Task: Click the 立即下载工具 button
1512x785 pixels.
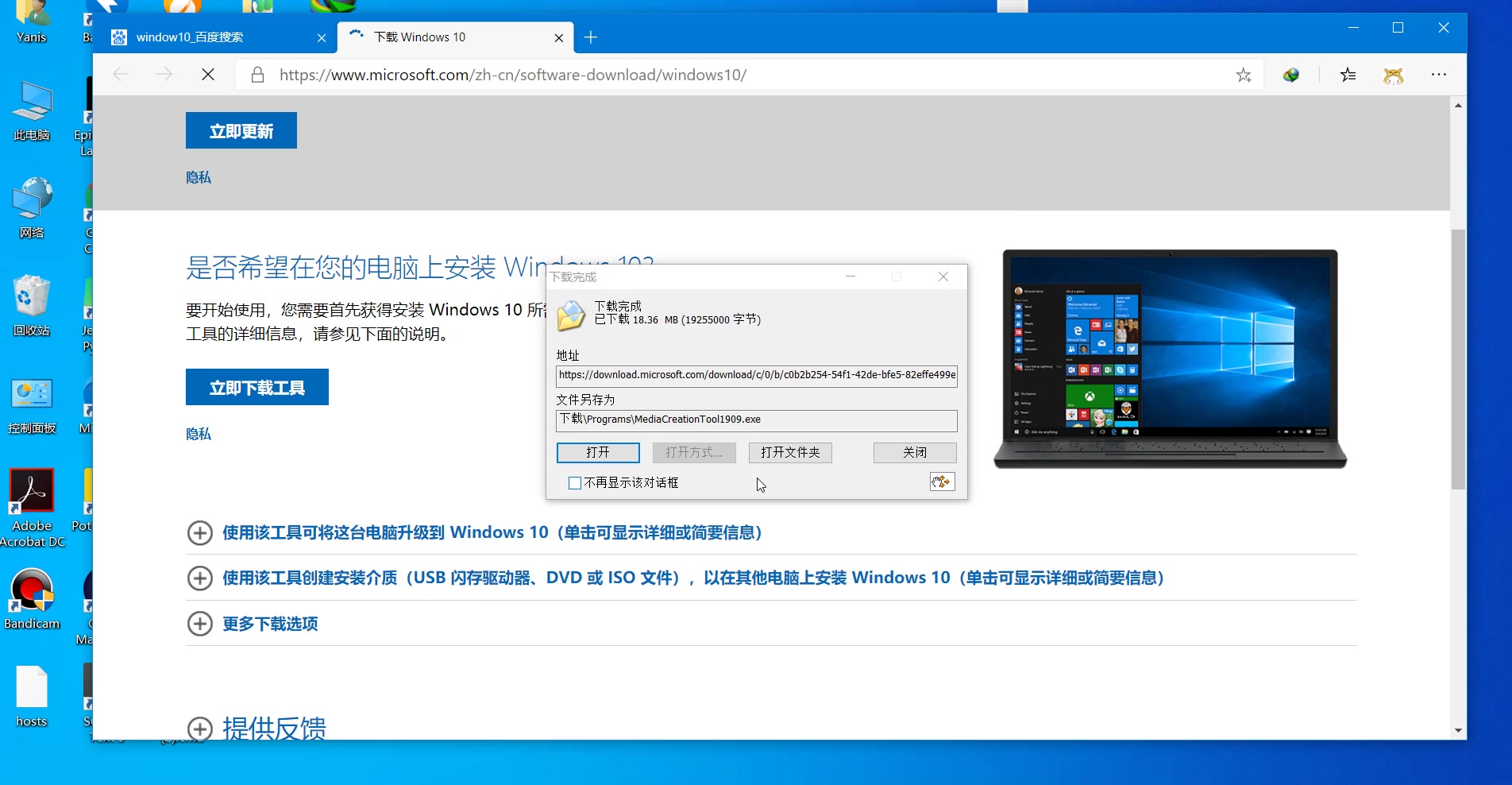Action: tap(256, 387)
